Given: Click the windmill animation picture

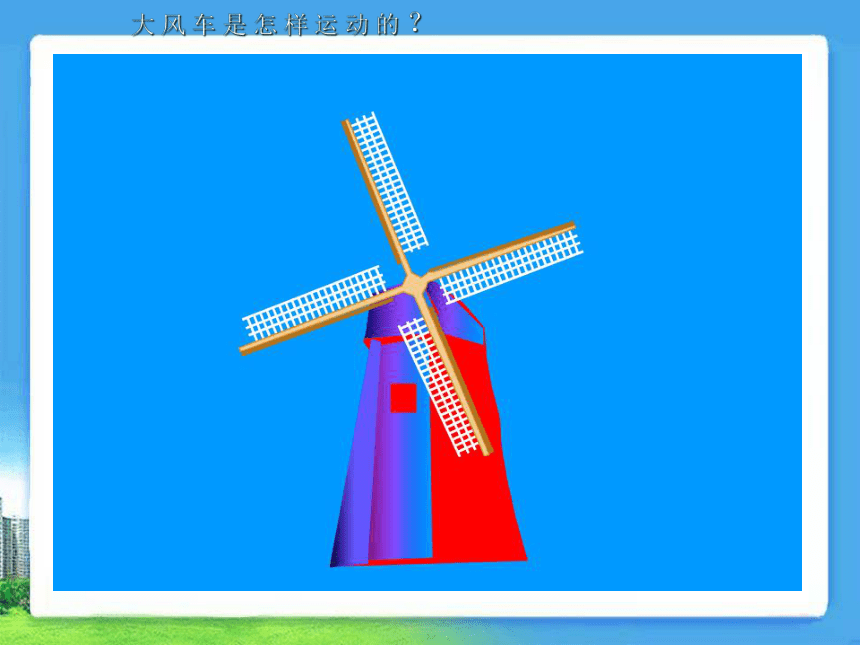Looking at the screenshot, I should 427,322.
